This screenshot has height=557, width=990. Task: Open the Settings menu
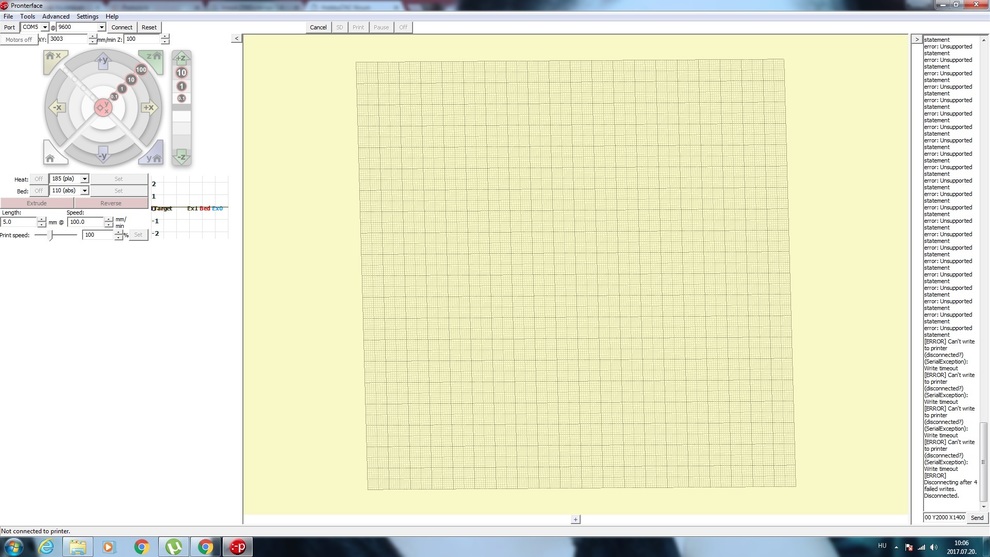pos(88,16)
